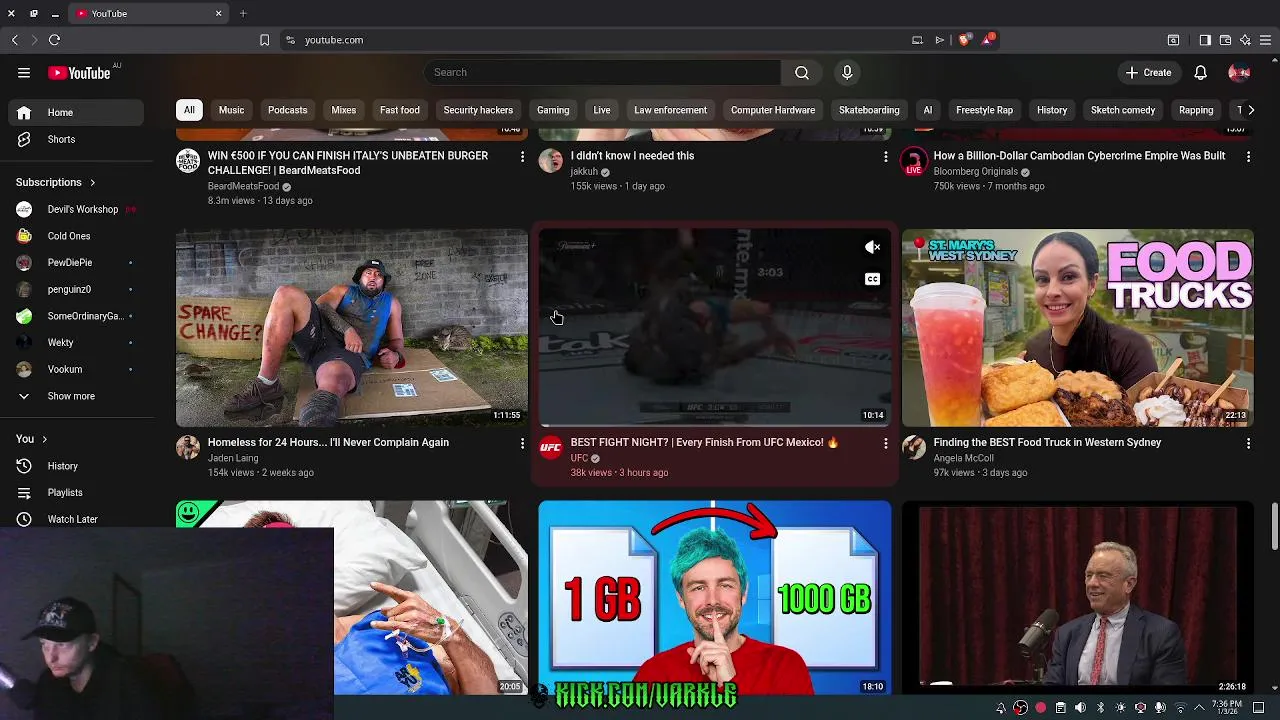Open Brave browser main menu
This screenshot has height=720, width=1280.
[1266, 40]
